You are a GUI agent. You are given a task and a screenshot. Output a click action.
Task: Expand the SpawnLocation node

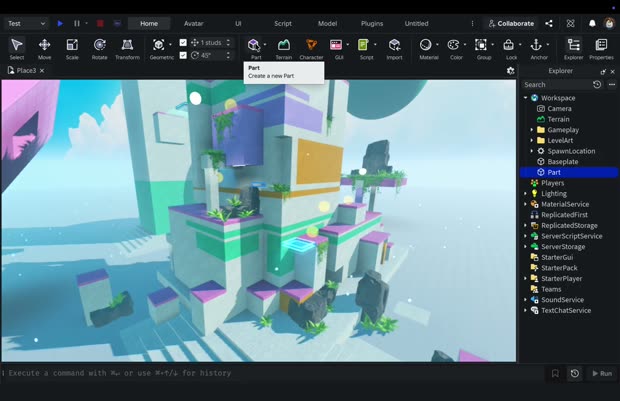pos(532,151)
